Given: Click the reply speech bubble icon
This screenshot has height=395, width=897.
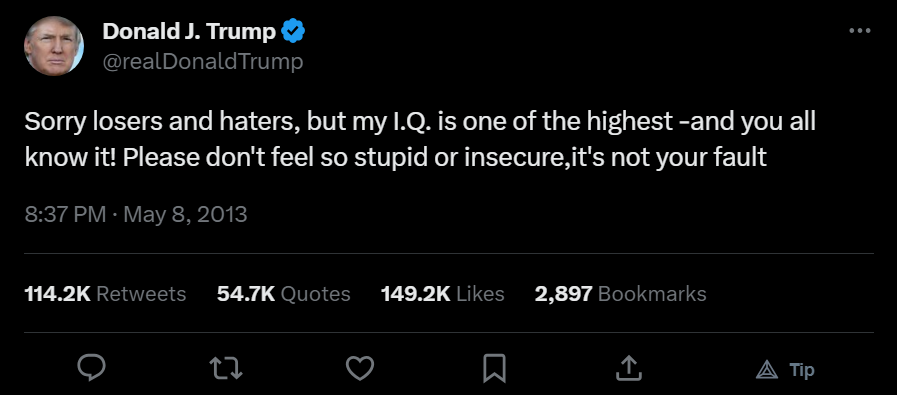Looking at the screenshot, I should 91,368.
